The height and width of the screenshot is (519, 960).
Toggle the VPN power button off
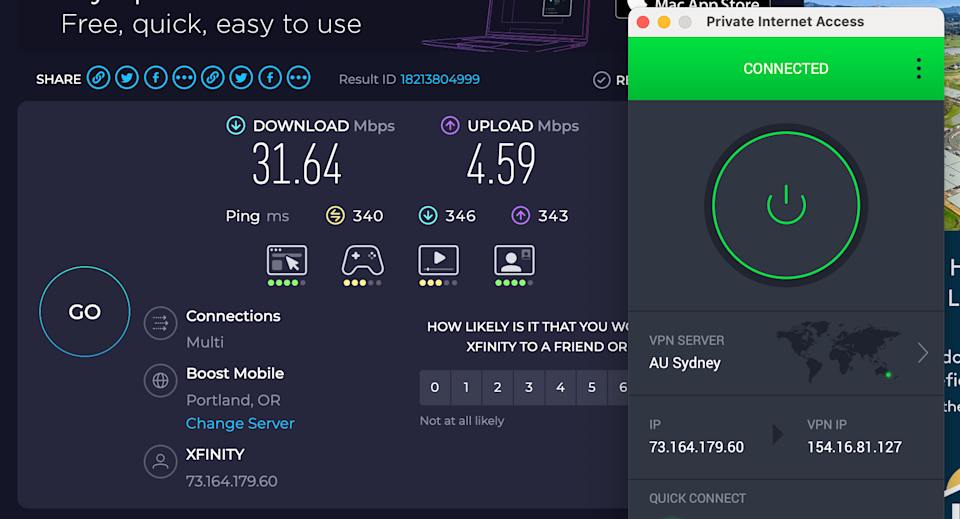[x=786, y=204]
